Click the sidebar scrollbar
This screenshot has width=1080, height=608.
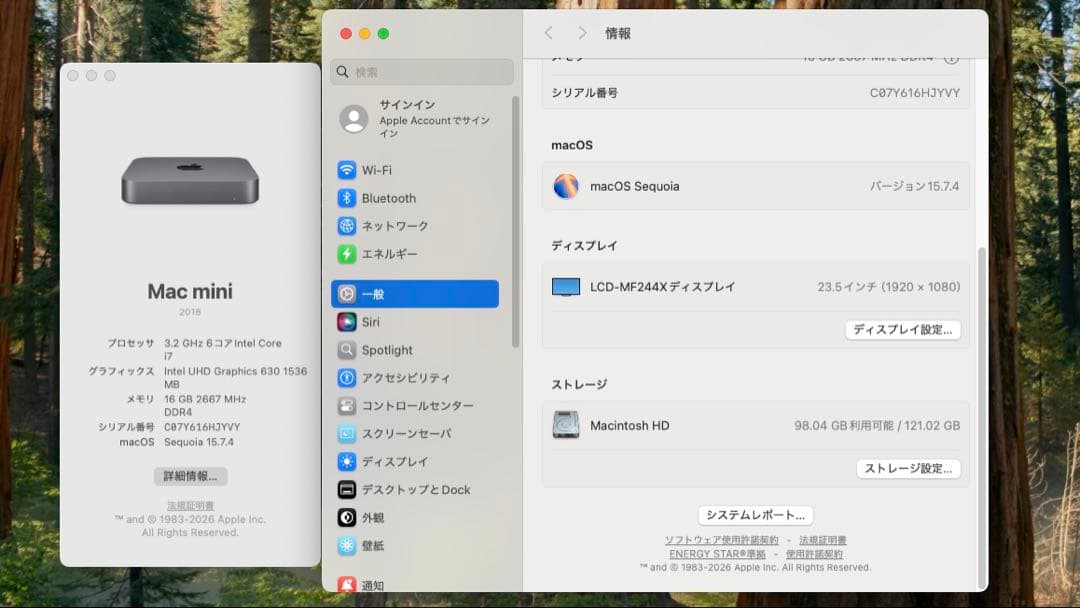515,222
